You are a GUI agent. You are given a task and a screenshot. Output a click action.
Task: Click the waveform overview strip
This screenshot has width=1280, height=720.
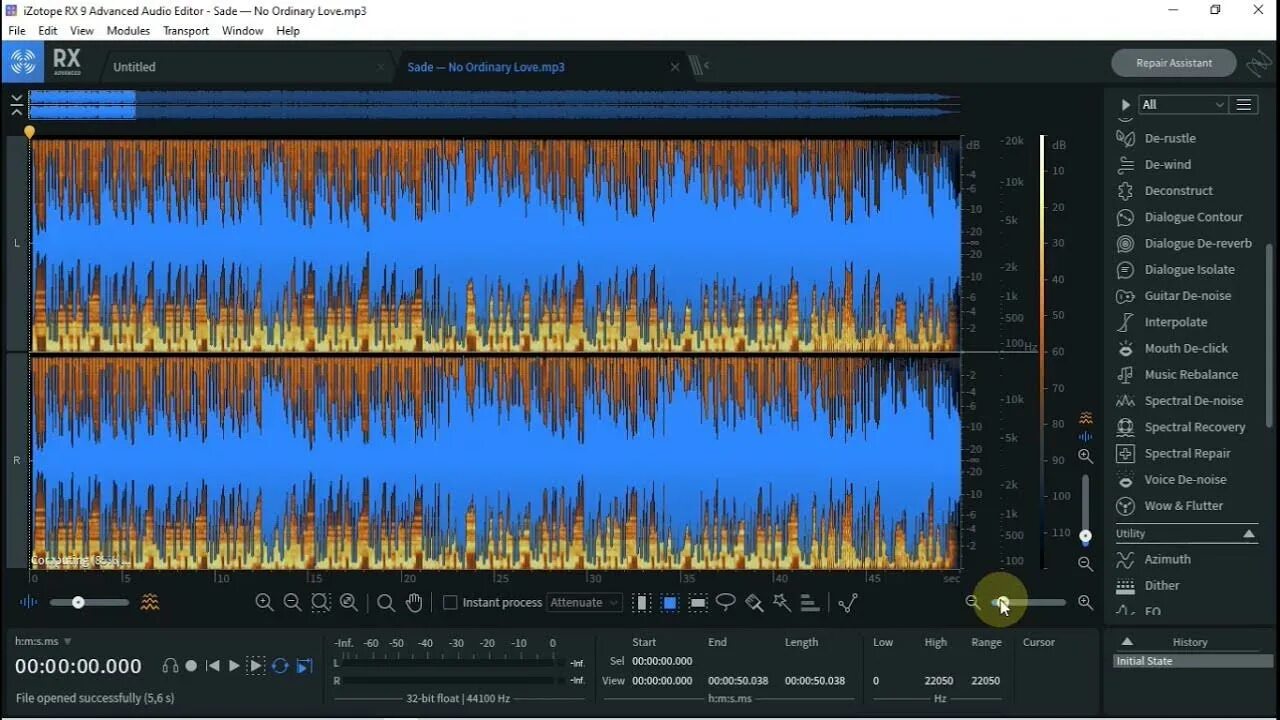[494, 104]
